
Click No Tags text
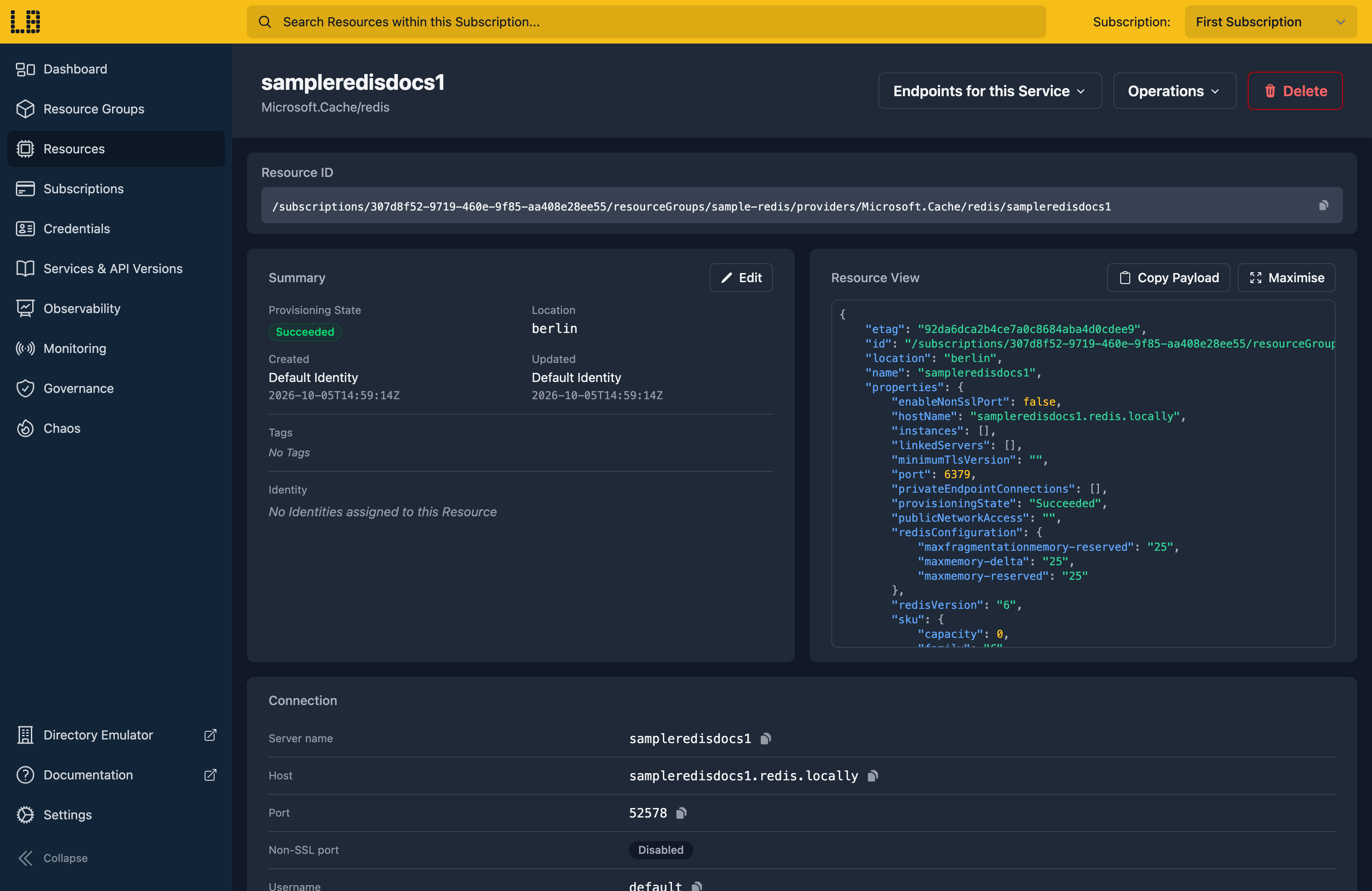(x=289, y=452)
